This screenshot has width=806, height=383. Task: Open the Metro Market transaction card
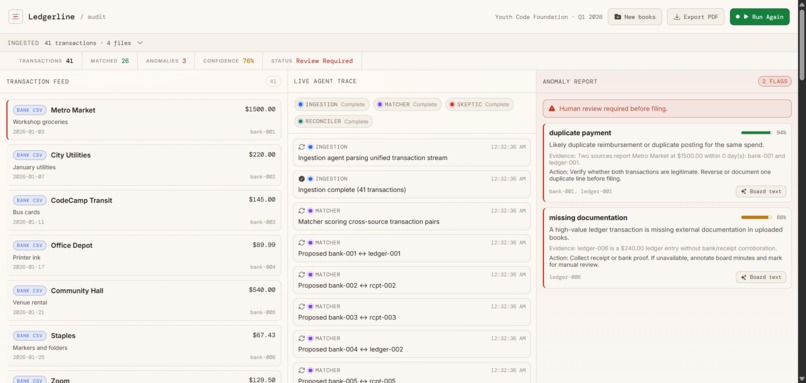[x=144, y=120]
